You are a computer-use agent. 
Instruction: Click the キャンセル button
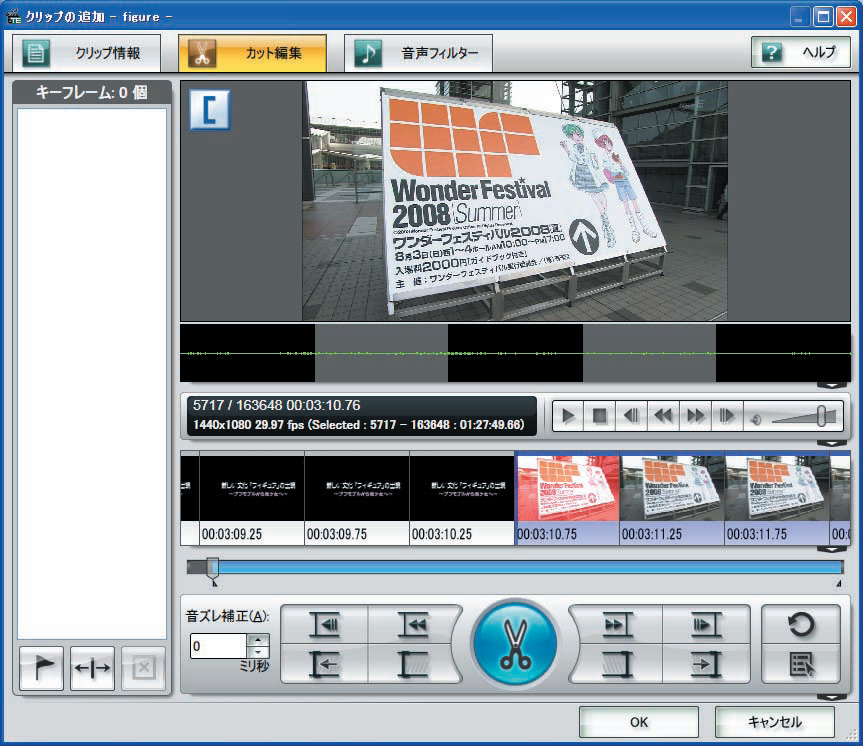click(775, 722)
